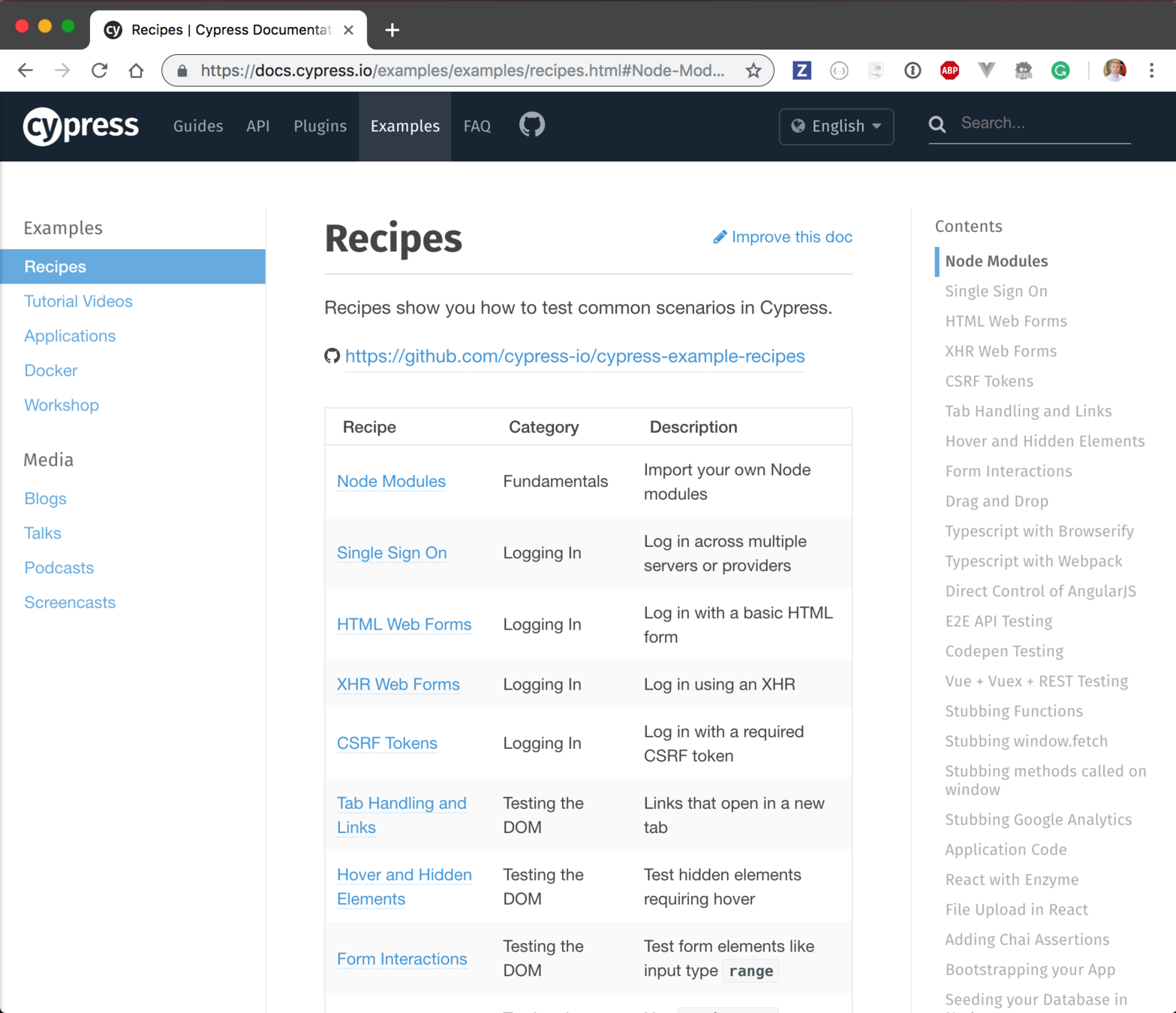
Task: Open the English language dropdown
Action: [836, 126]
